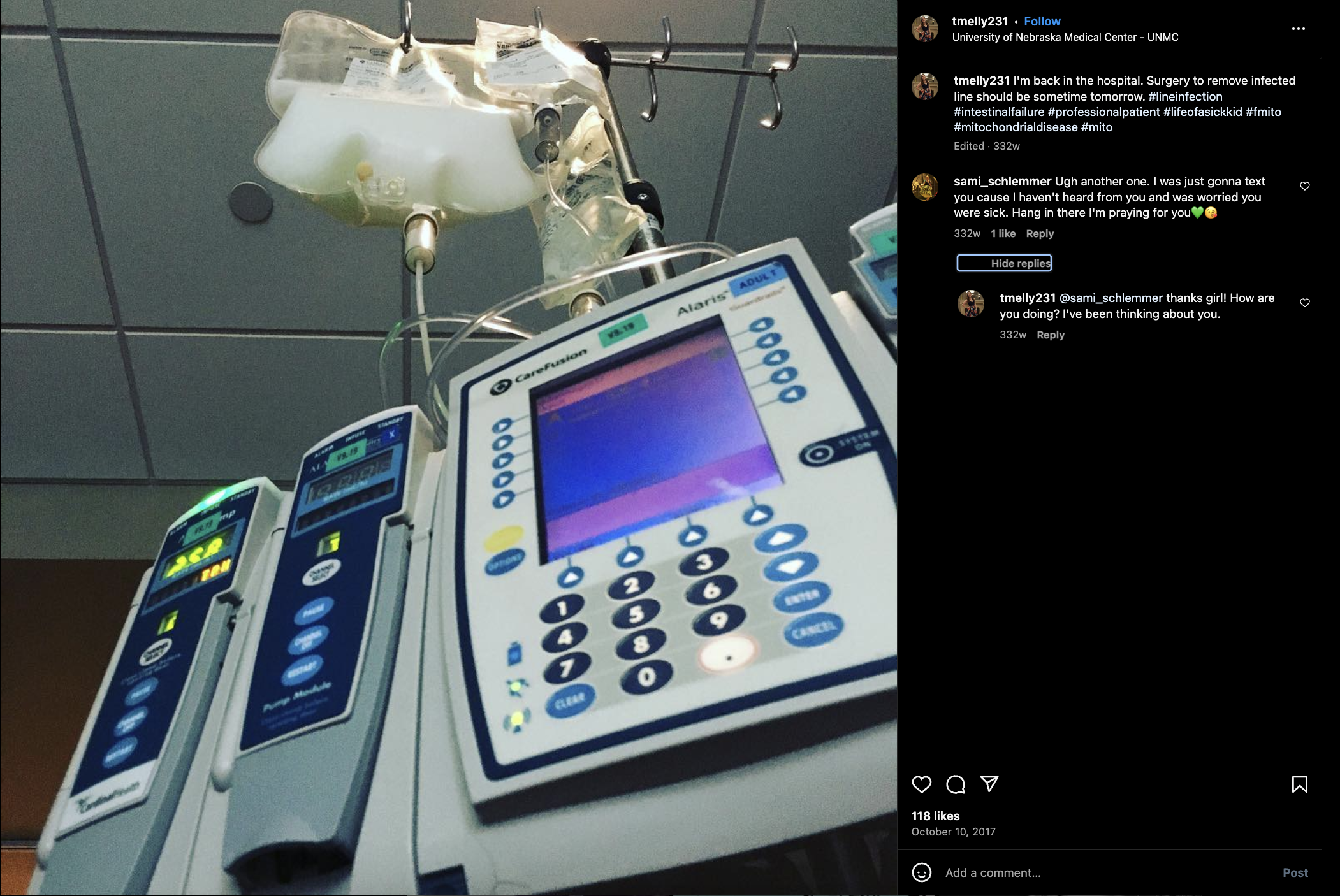The width and height of the screenshot is (1340, 896).
Task: Follow tmelly231 account
Action: point(1042,21)
